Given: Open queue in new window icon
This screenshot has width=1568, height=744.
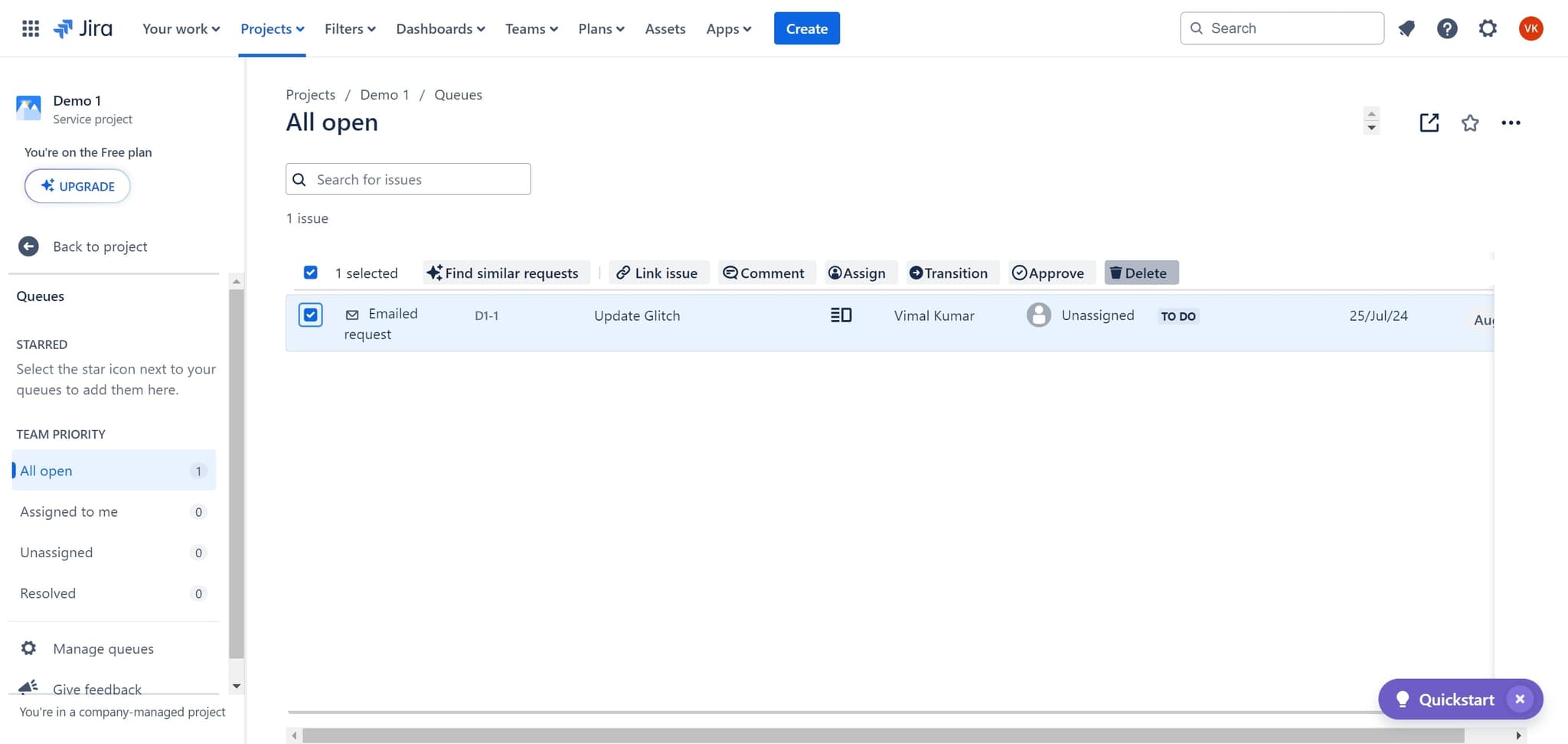Looking at the screenshot, I should (x=1429, y=123).
